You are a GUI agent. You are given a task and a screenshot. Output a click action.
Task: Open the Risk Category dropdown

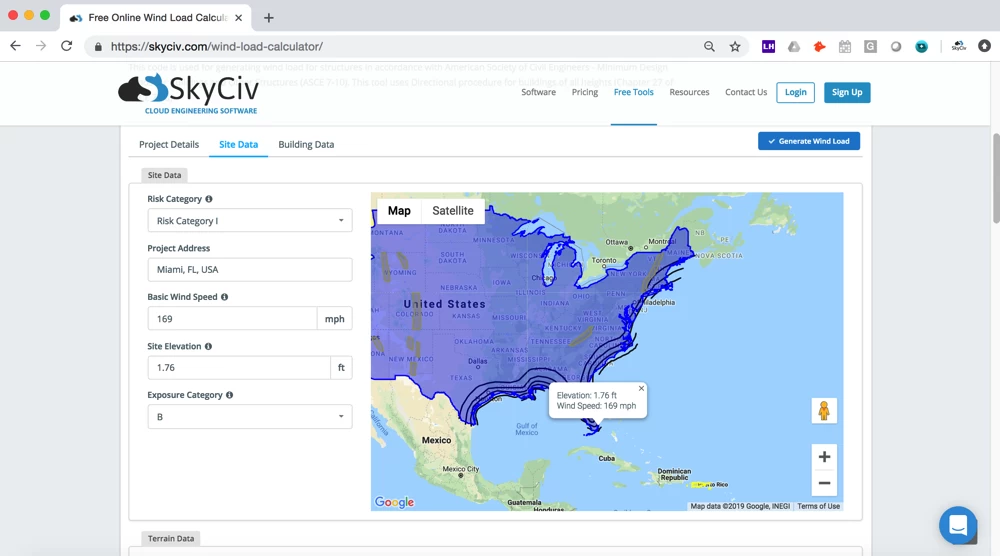[250, 221]
